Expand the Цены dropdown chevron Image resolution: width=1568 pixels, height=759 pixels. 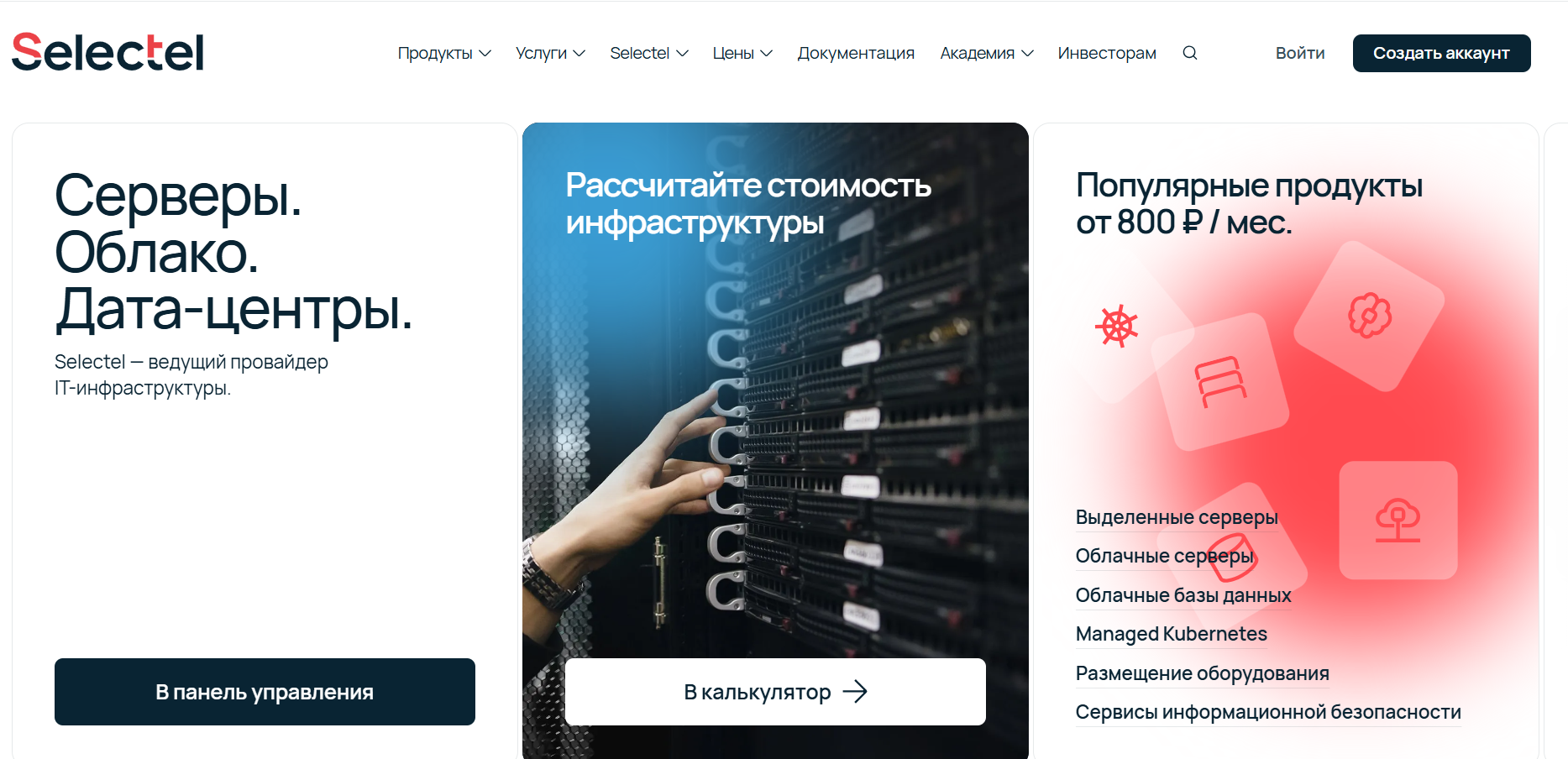[x=766, y=53]
